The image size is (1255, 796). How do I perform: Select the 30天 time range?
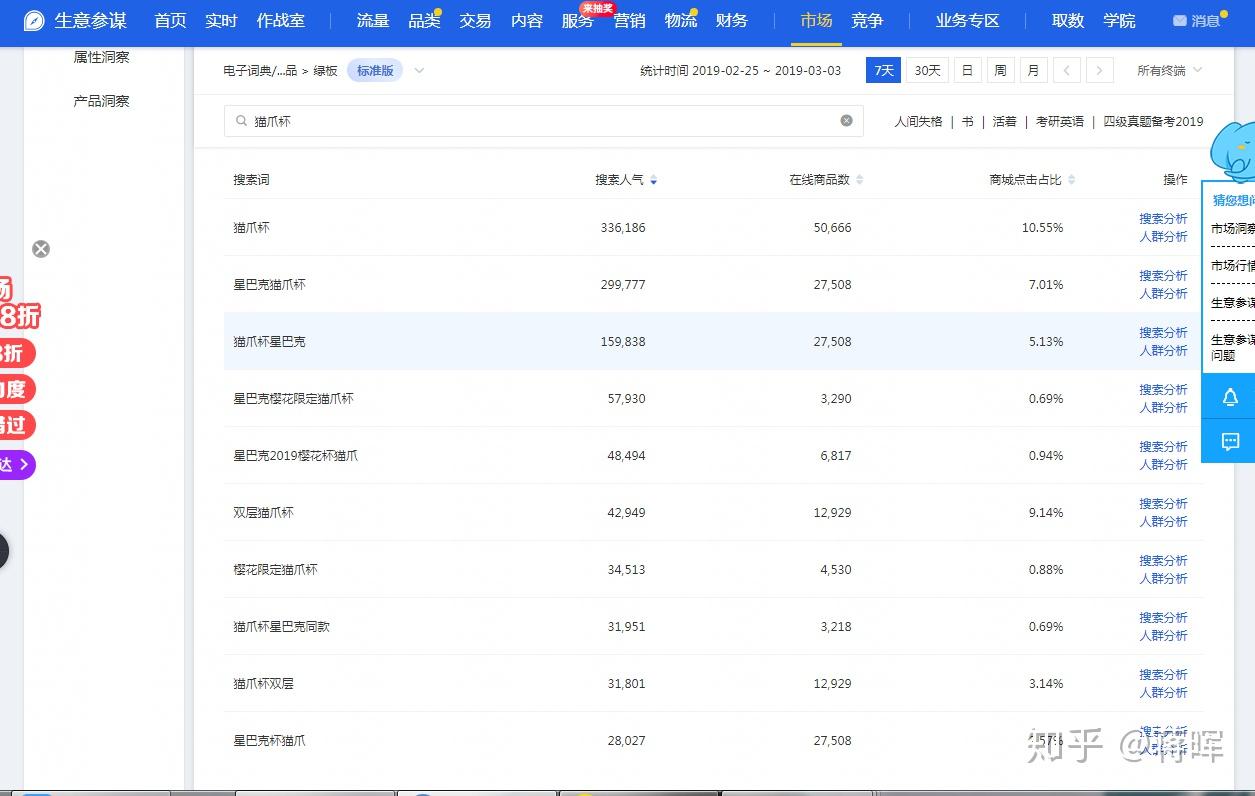(x=928, y=70)
